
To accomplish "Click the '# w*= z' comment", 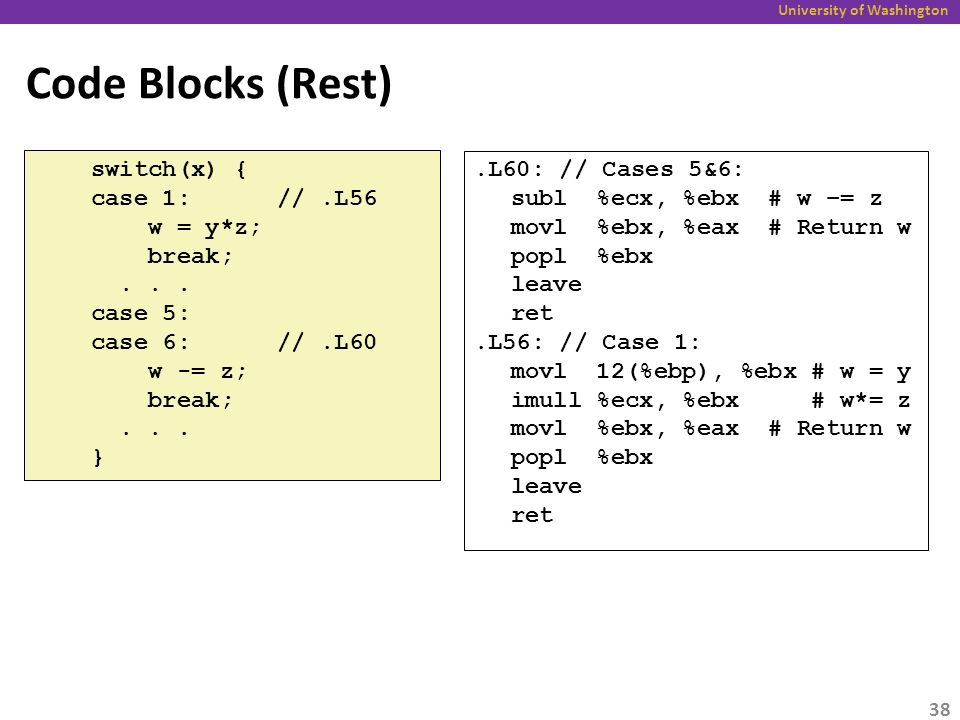I will [861, 400].
